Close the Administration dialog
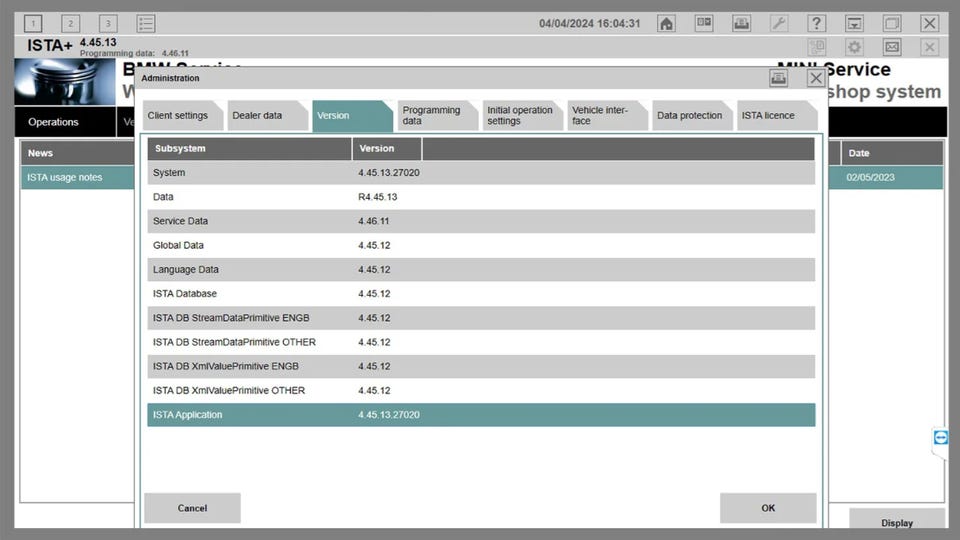 816,78
